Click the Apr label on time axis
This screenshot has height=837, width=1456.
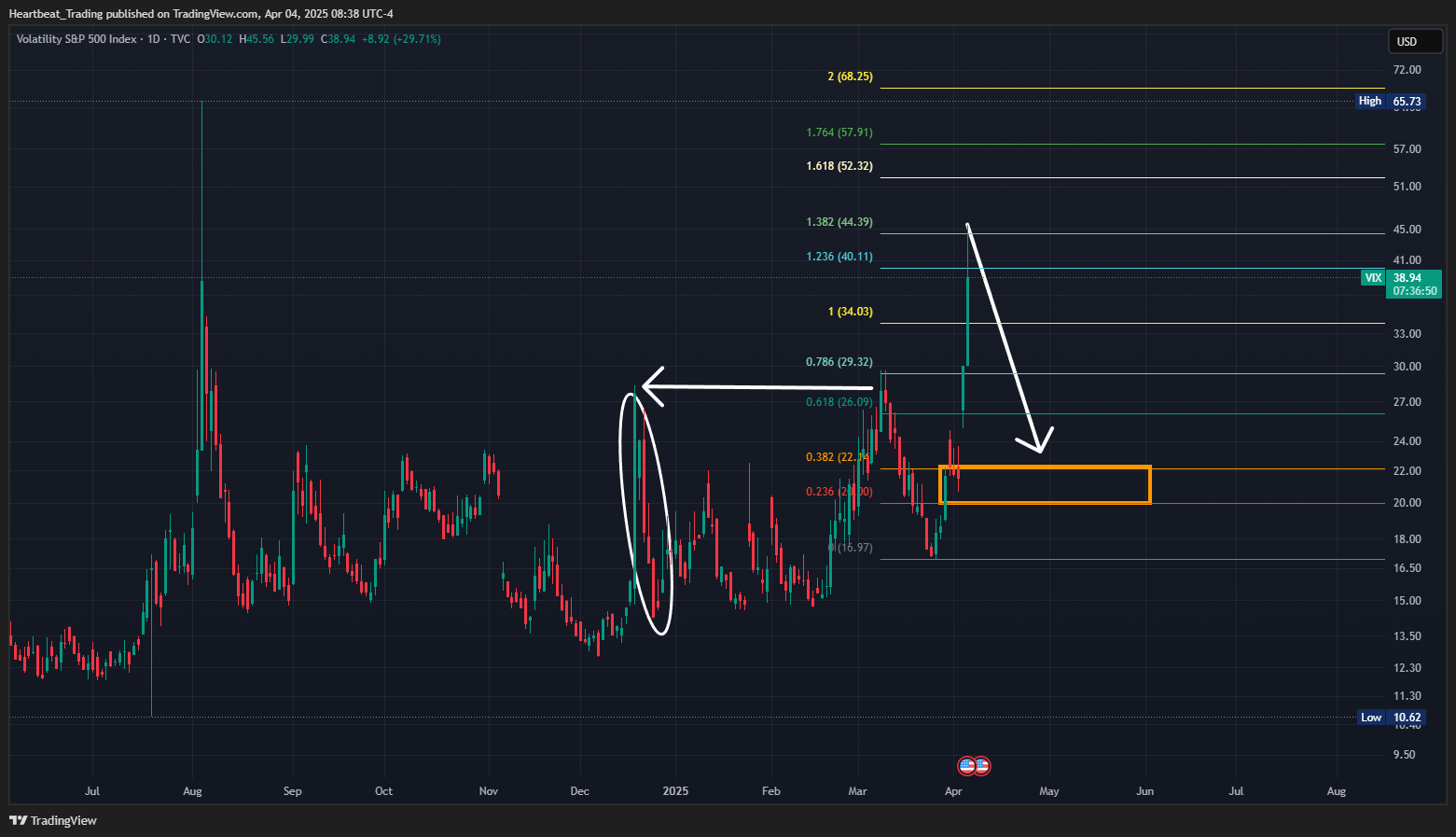[x=953, y=791]
